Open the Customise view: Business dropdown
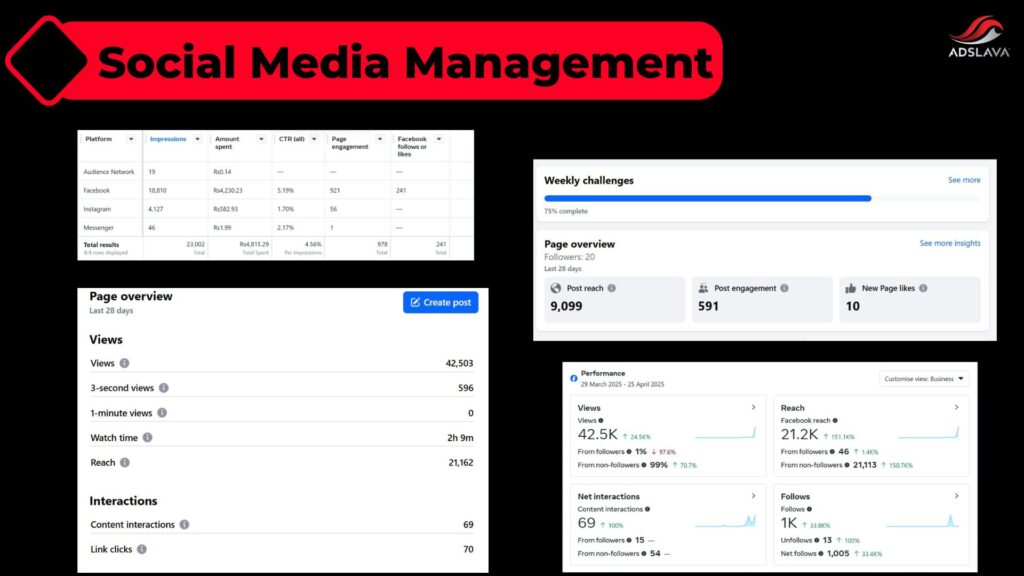 [x=923, y=379]
